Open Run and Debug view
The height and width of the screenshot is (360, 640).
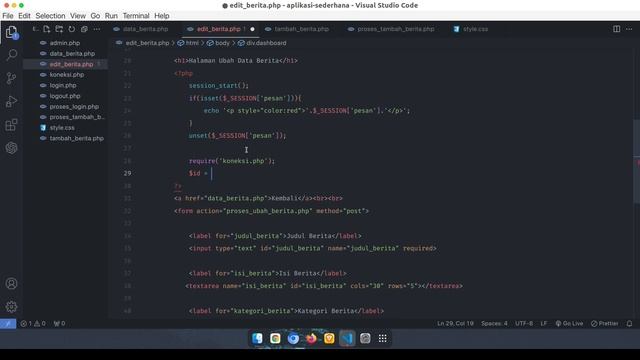11,101
